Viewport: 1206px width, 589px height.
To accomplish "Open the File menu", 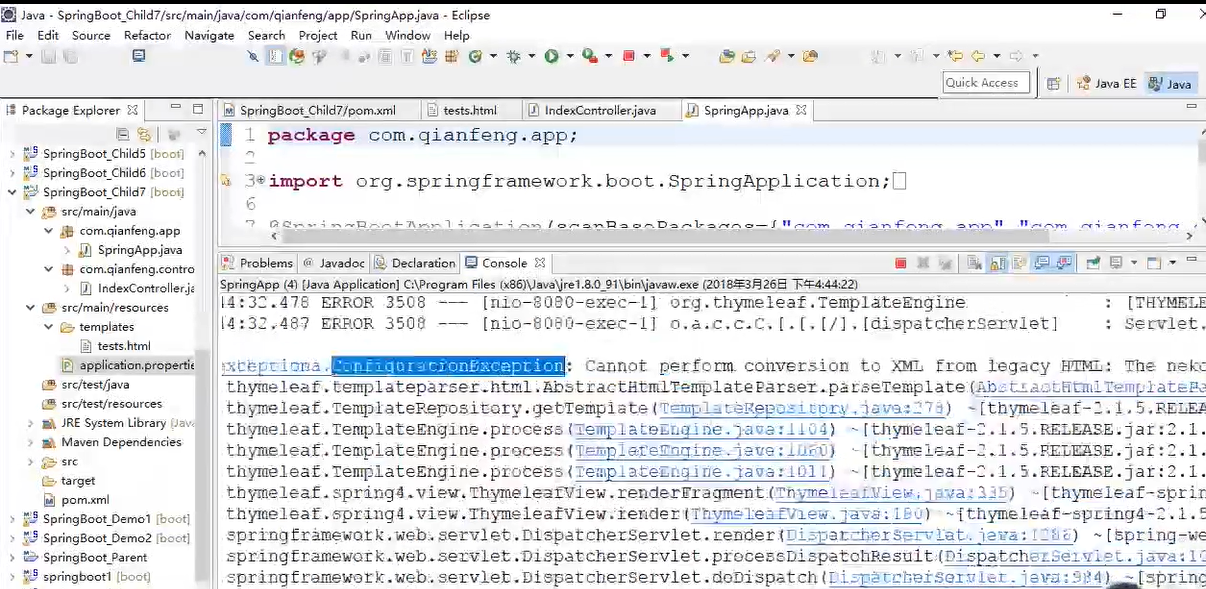I will (14, 35).
